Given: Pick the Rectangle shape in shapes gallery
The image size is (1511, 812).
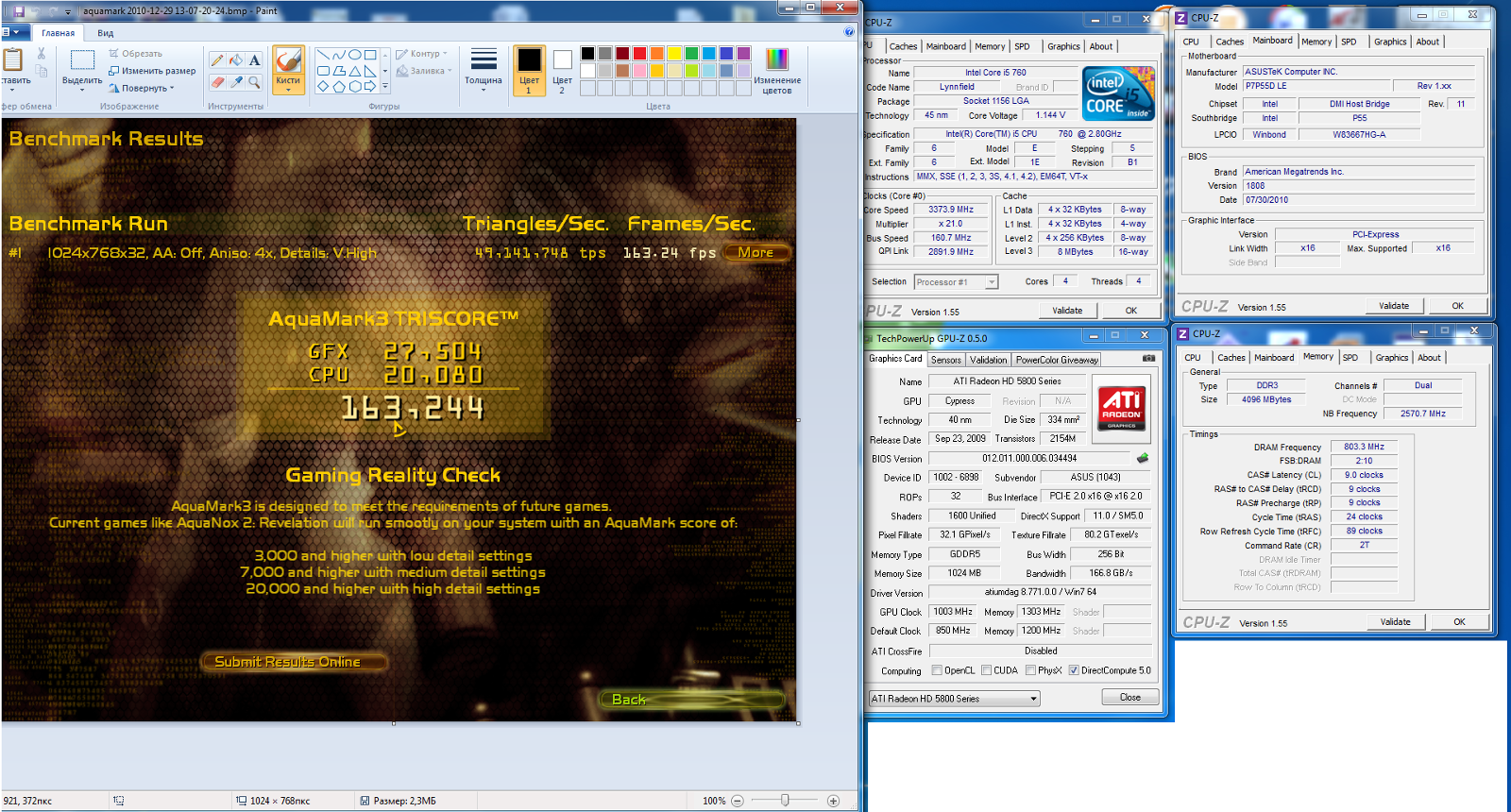Looking at the screenshot, I should click(x=370, y=54).
